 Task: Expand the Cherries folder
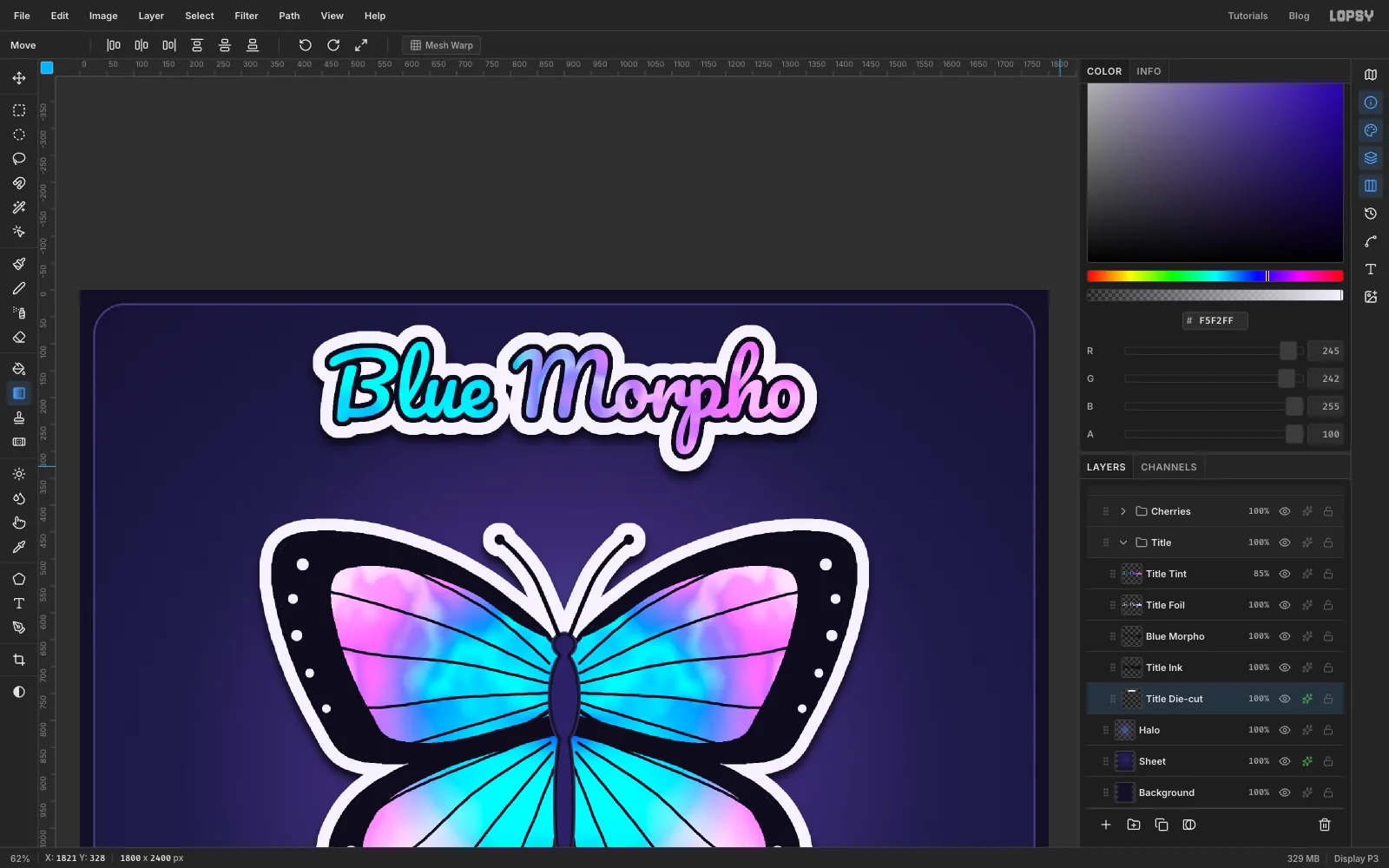tap(1123, 511)
